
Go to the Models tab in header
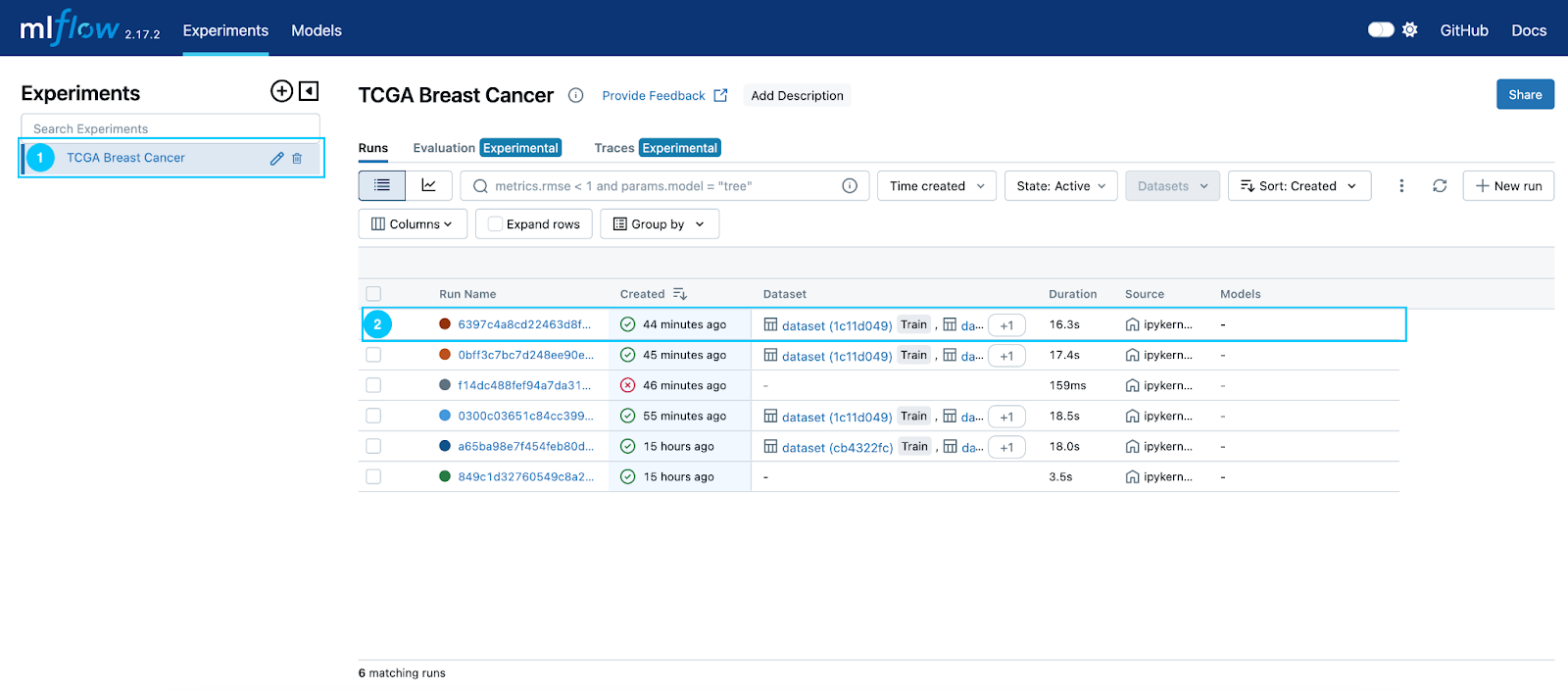tap(317, 30)
